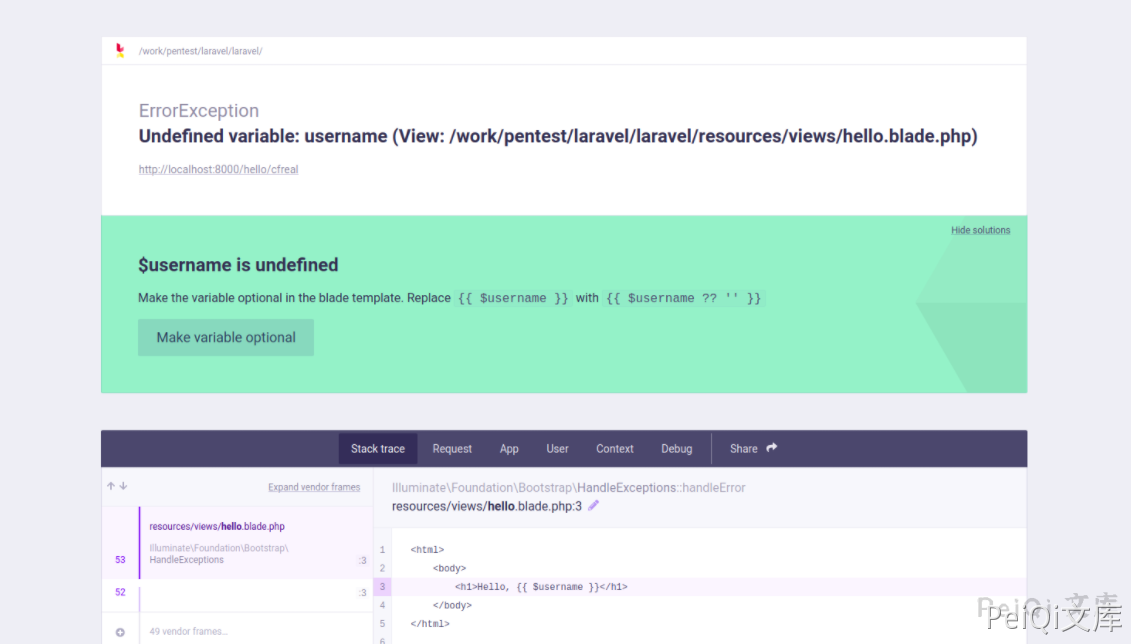
Task: Click the pencil icon to edit hello.blade.php
Action: coord(593,506)
